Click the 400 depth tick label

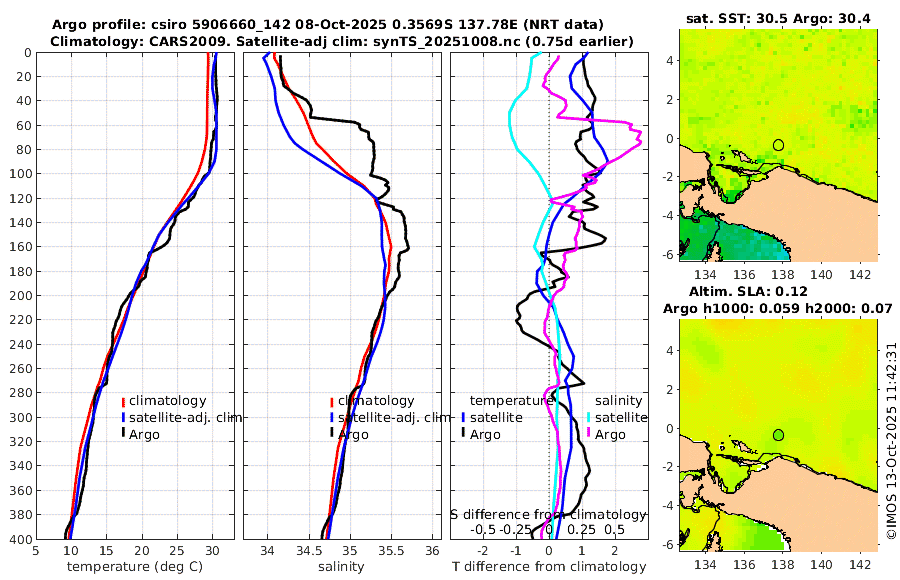click(x=20, y=540)
